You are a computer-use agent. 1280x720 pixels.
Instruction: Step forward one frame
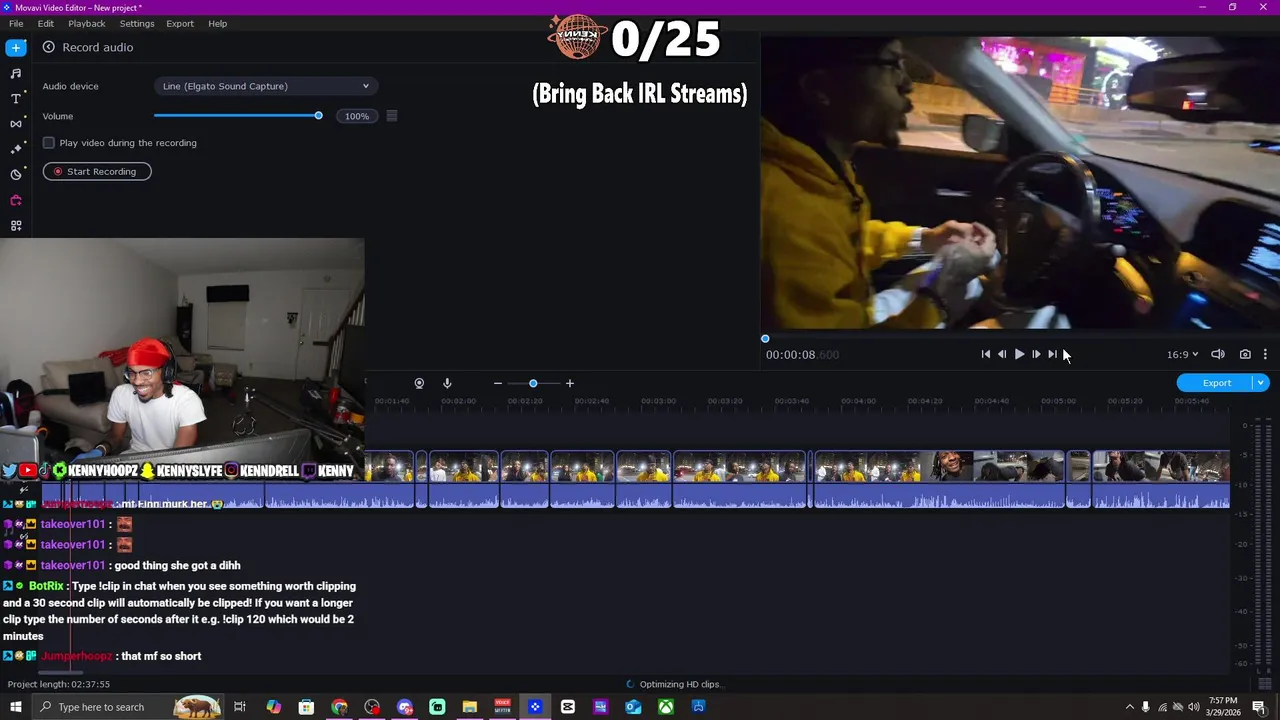1036,354
